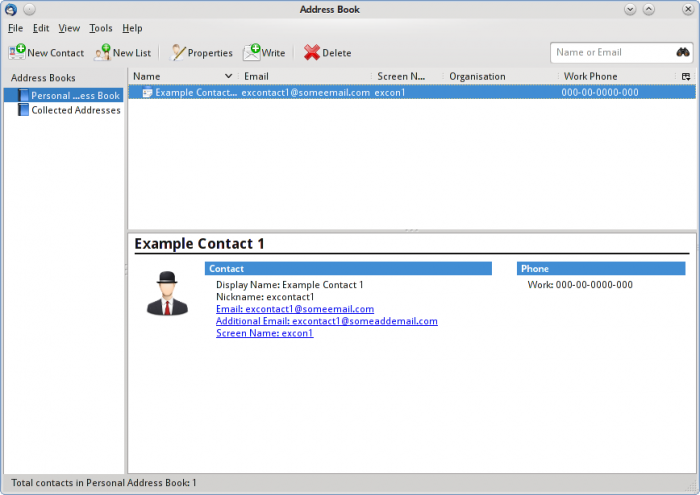The image size is (700, 495).
Task: Click the Screen Name: excon1 link
Action: point(265,333)
